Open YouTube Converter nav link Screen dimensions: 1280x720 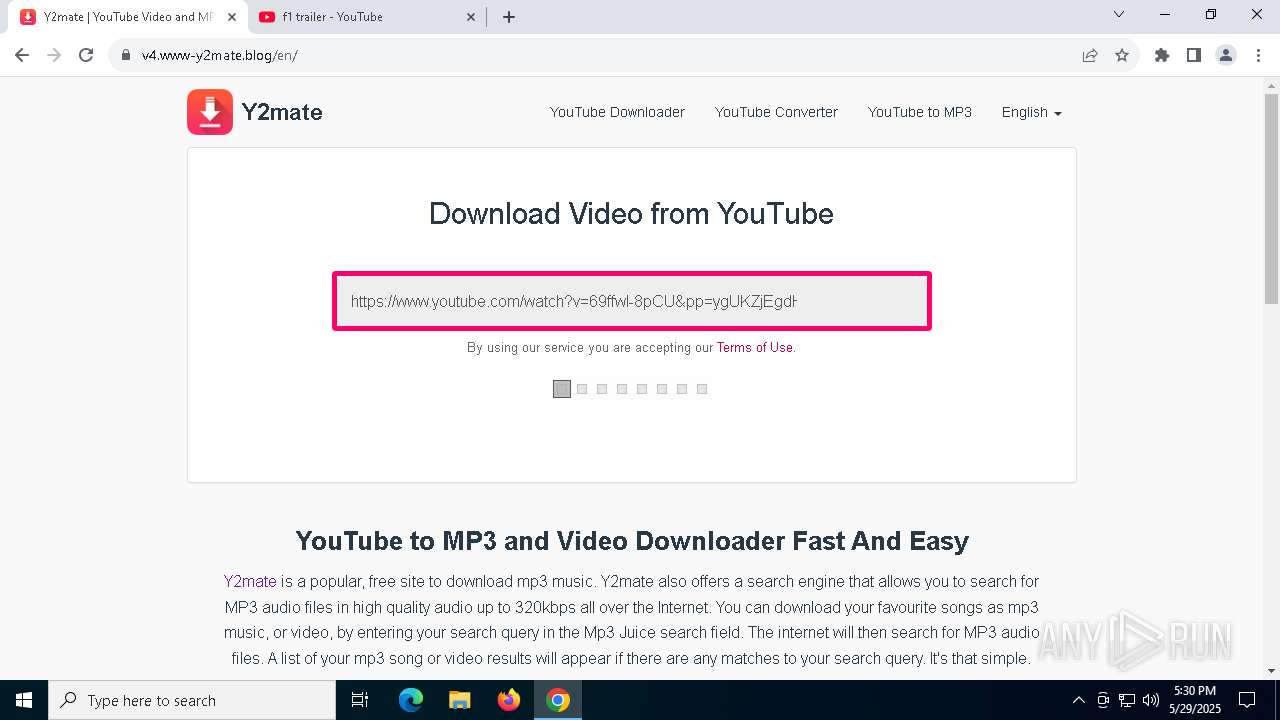click(776, 112)
